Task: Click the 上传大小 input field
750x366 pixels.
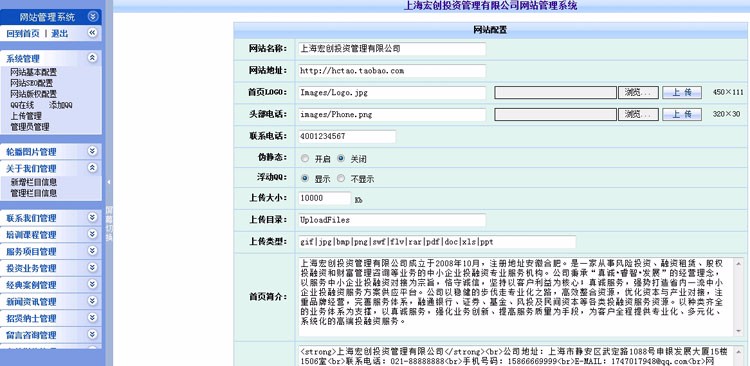Action: click(x=324, y=198)
